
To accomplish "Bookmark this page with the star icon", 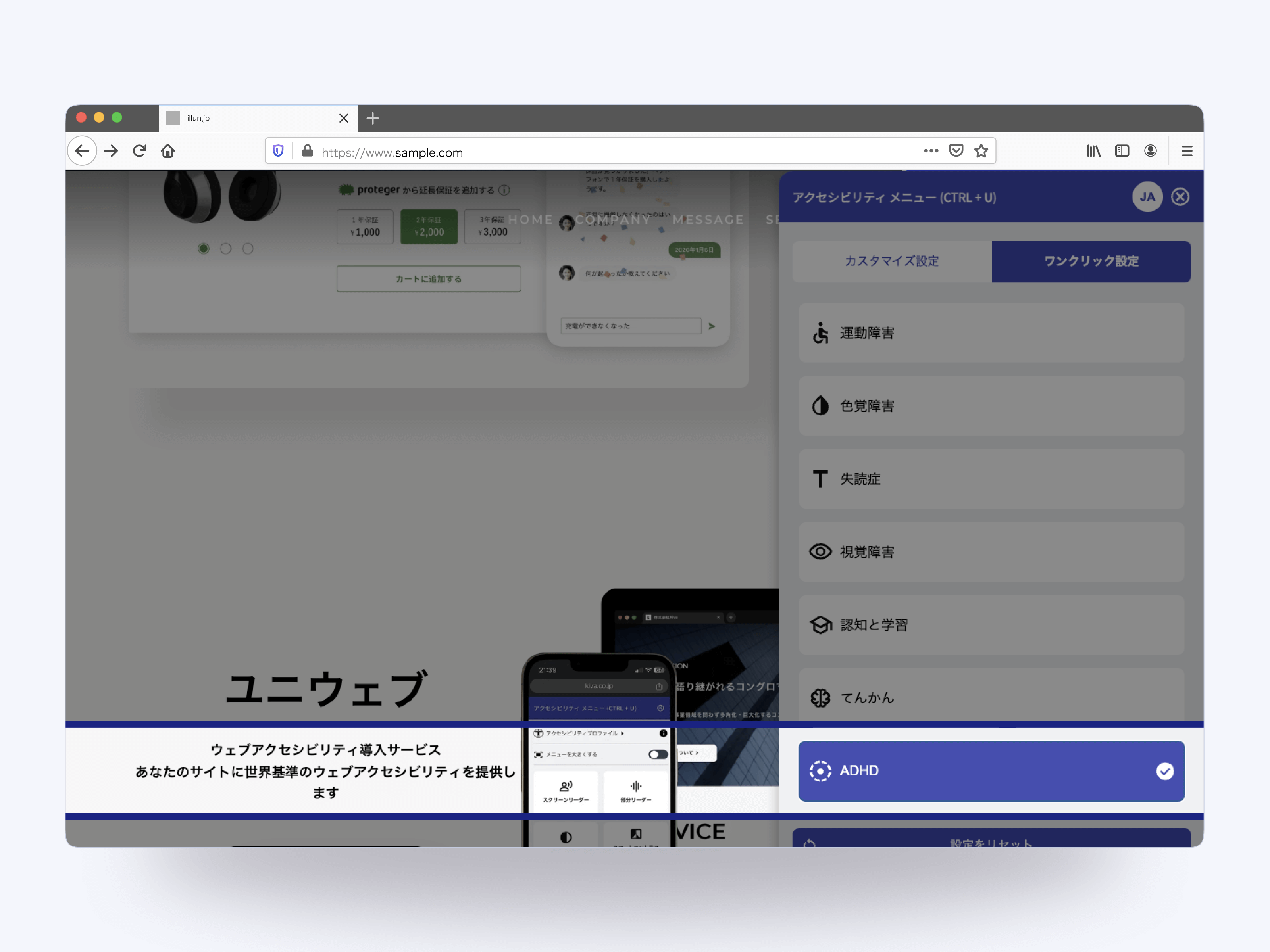I will coord(981,151).
